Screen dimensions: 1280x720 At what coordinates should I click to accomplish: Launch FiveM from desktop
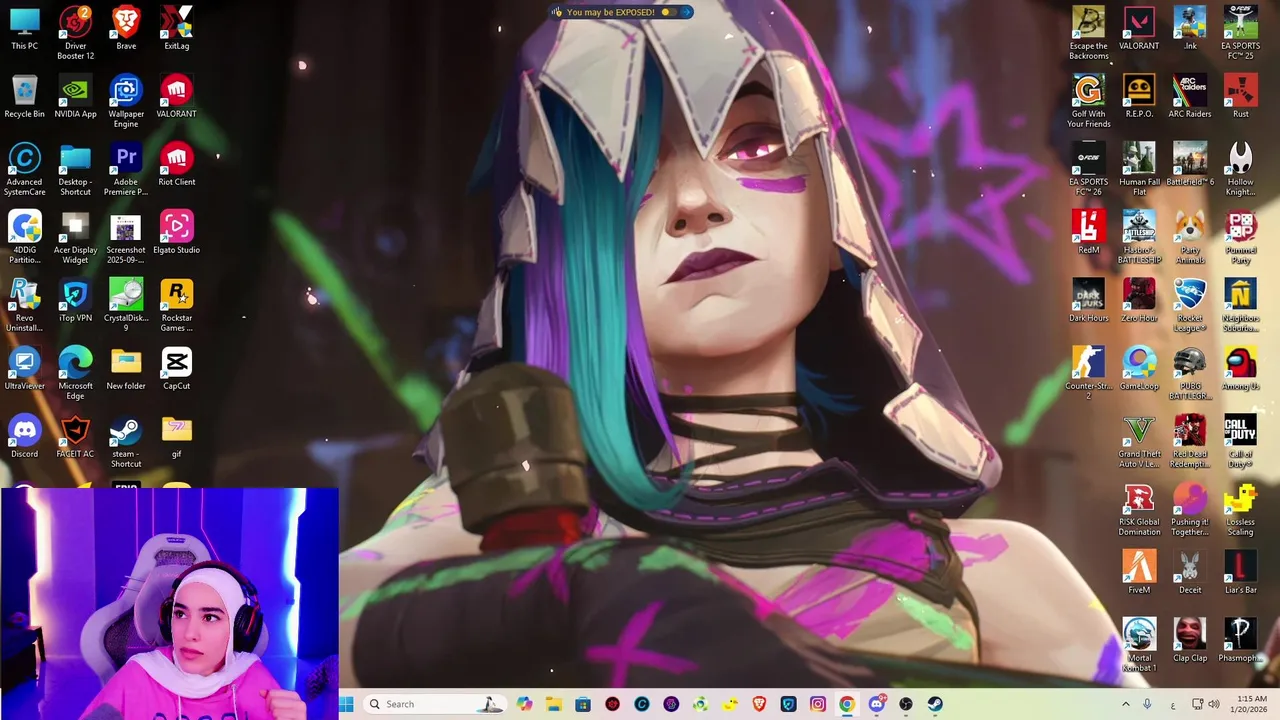1139,573
